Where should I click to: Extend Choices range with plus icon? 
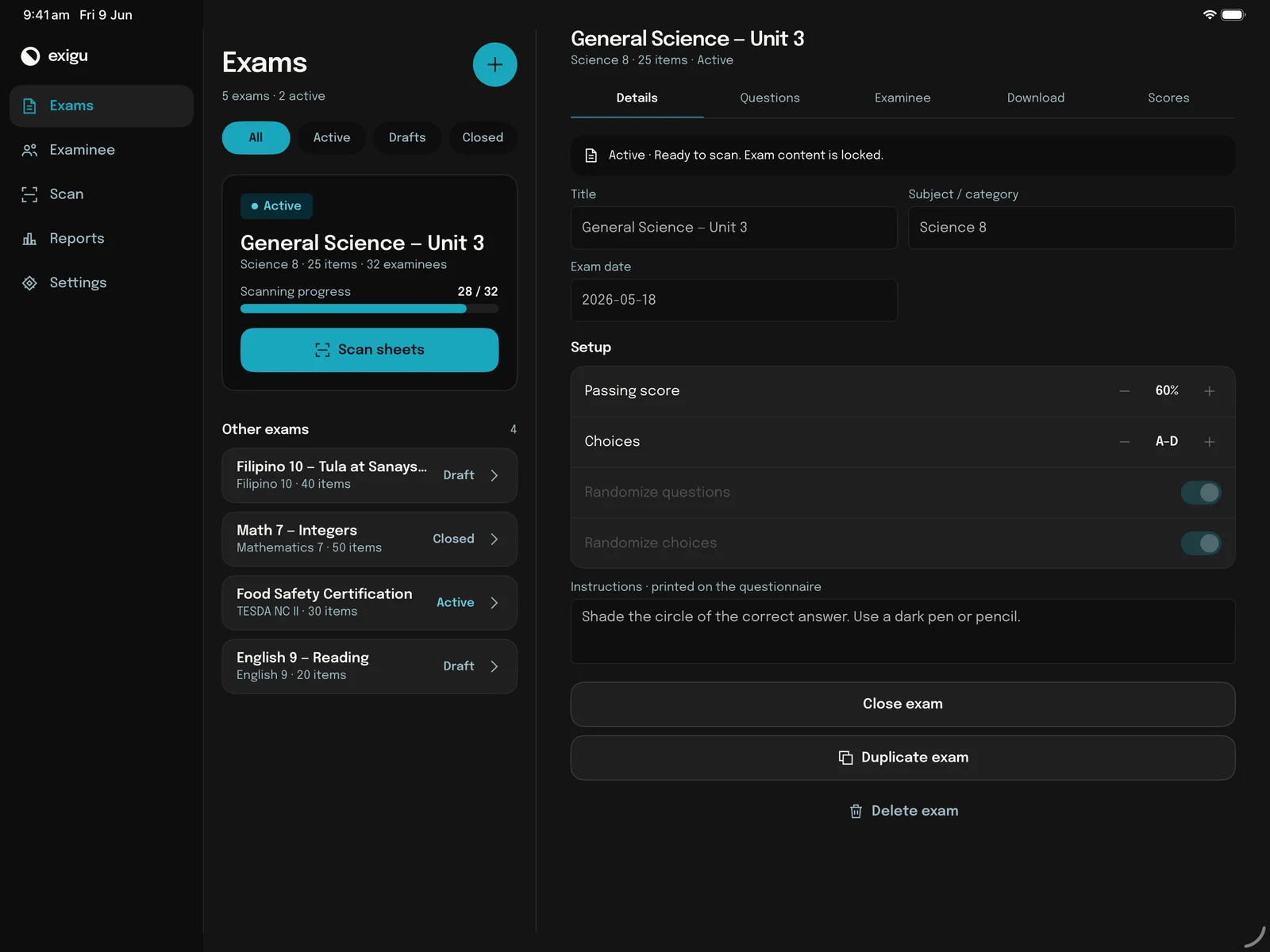click(x=1210, y=442)
